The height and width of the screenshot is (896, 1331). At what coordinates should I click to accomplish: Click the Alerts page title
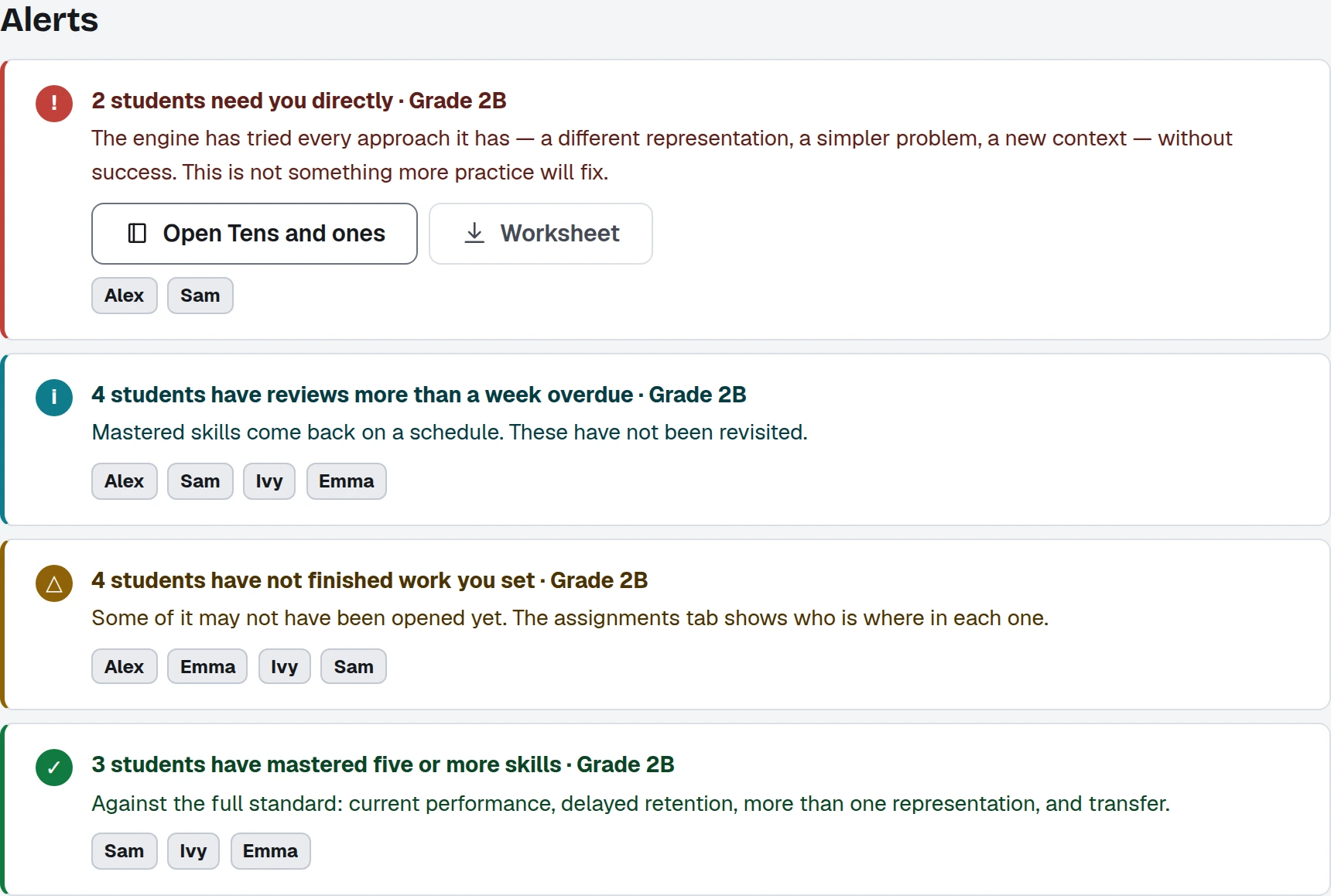point(50,19)
